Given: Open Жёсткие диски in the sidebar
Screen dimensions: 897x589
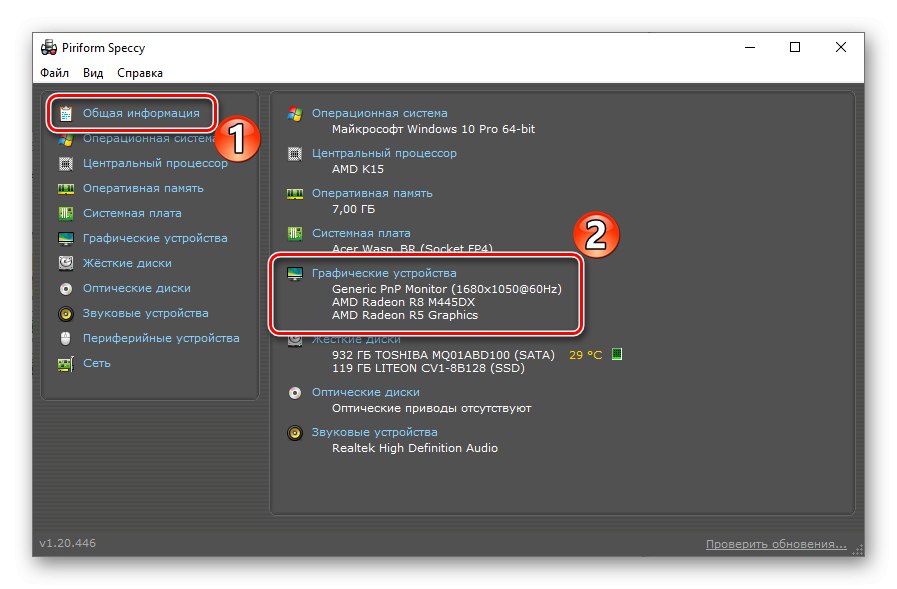Looking at the screenshot, I should (x=127, y=263).
